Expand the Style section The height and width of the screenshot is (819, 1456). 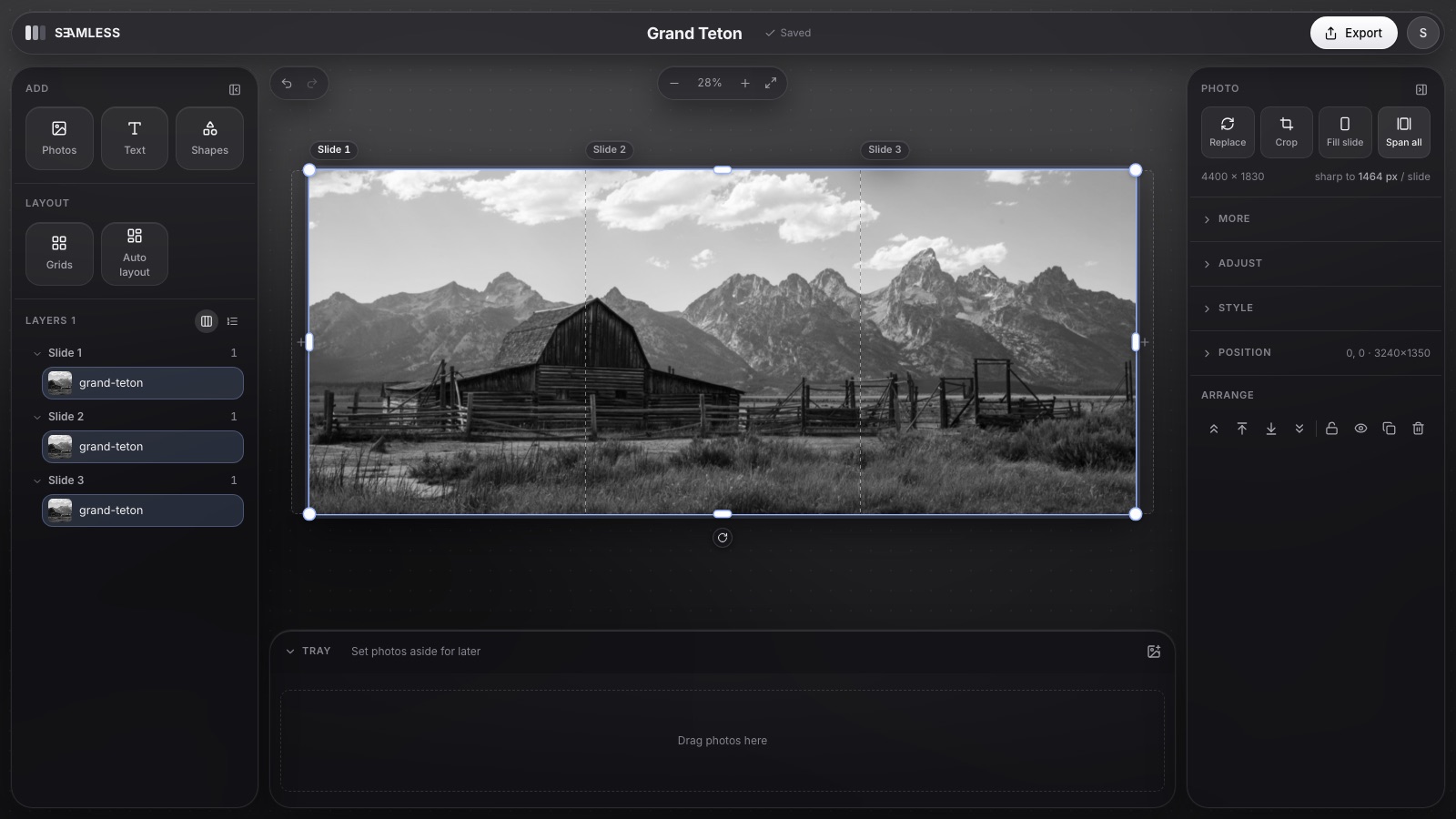(1316, 308)
